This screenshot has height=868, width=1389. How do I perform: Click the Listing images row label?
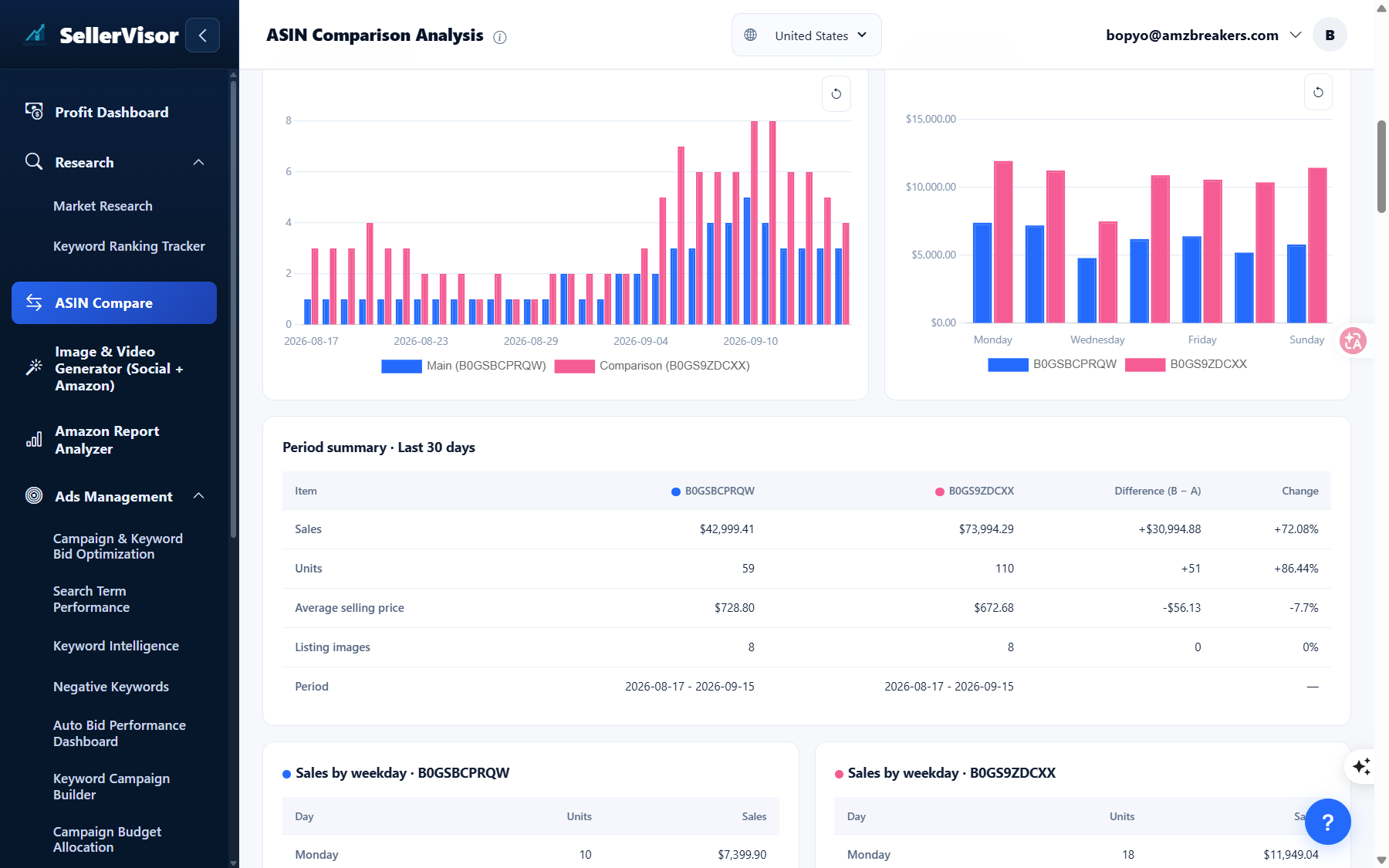[x=333, y=647]
